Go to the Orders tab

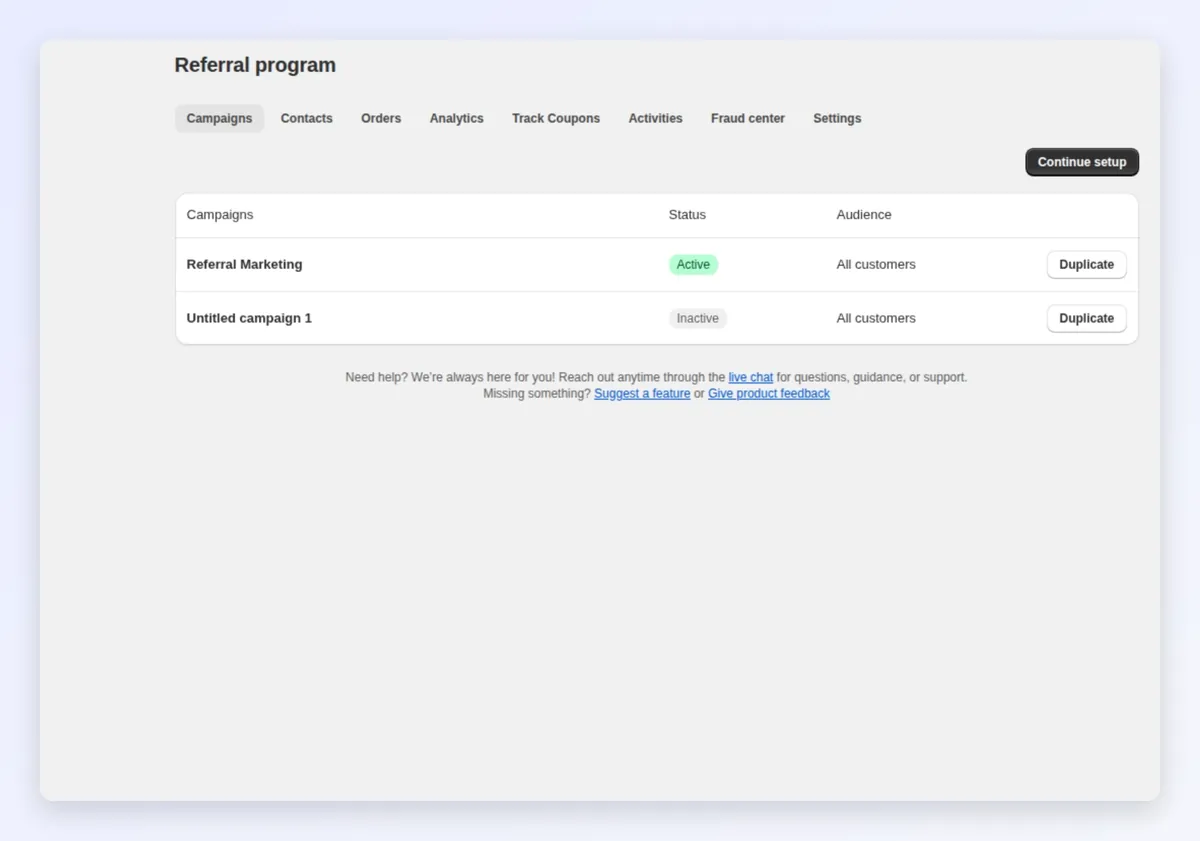coord(381,118)
